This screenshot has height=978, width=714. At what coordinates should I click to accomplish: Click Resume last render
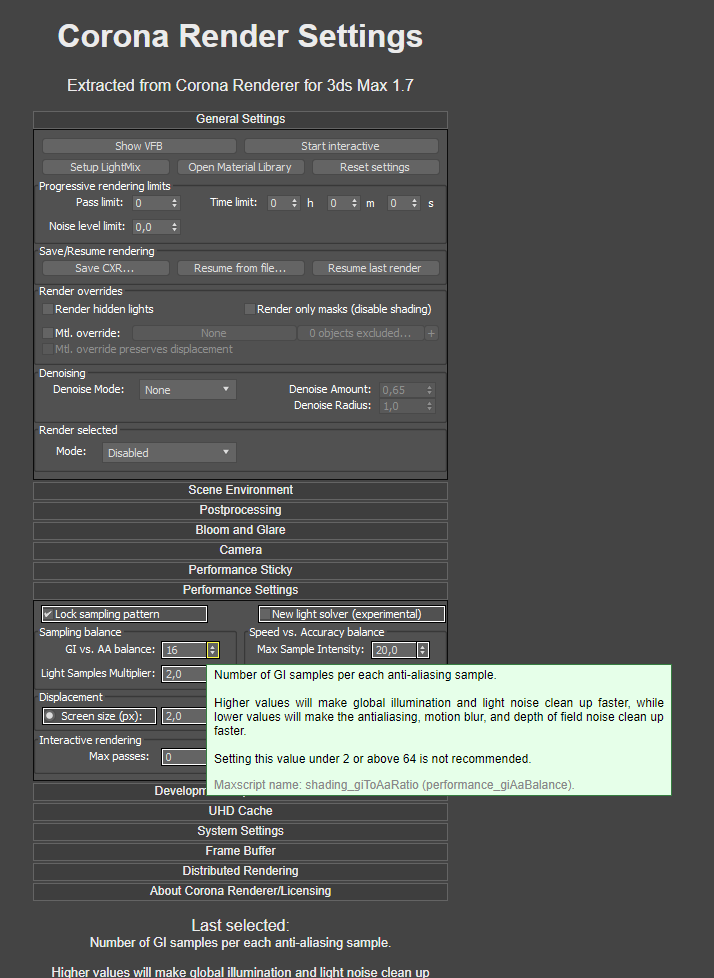375,268
